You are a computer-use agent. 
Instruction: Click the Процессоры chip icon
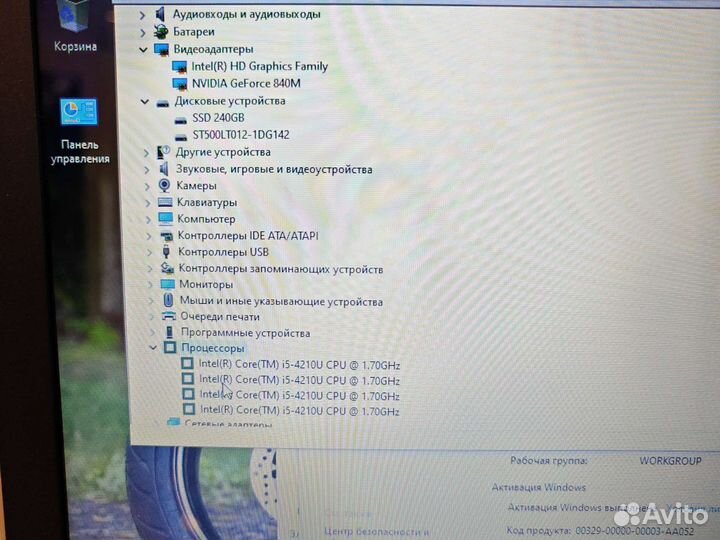point(170,348)
